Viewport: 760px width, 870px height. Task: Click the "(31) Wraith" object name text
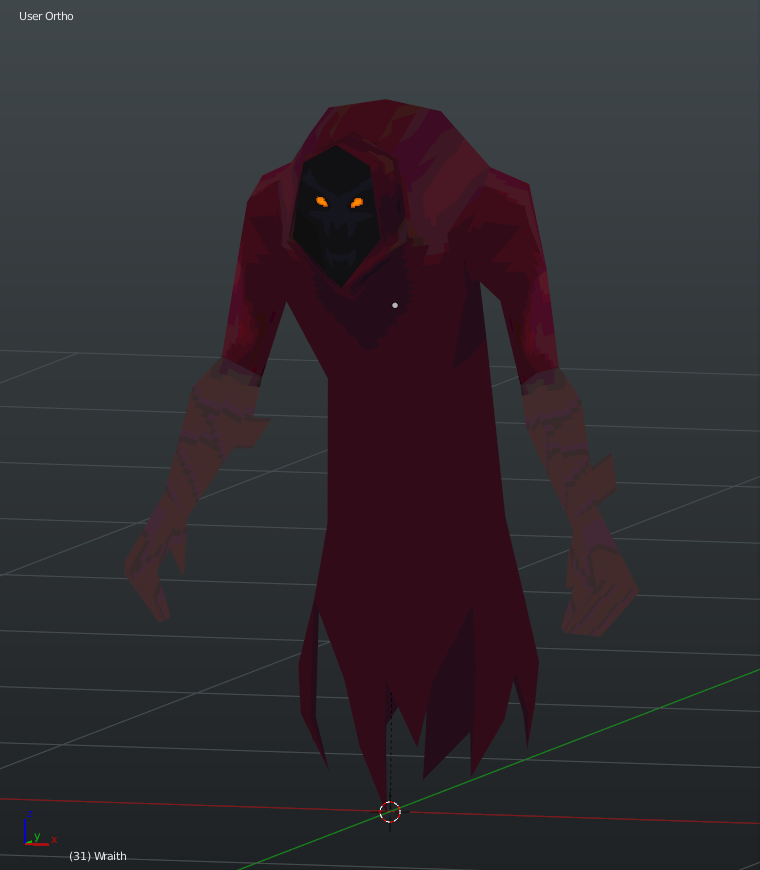tap(98, 856)
